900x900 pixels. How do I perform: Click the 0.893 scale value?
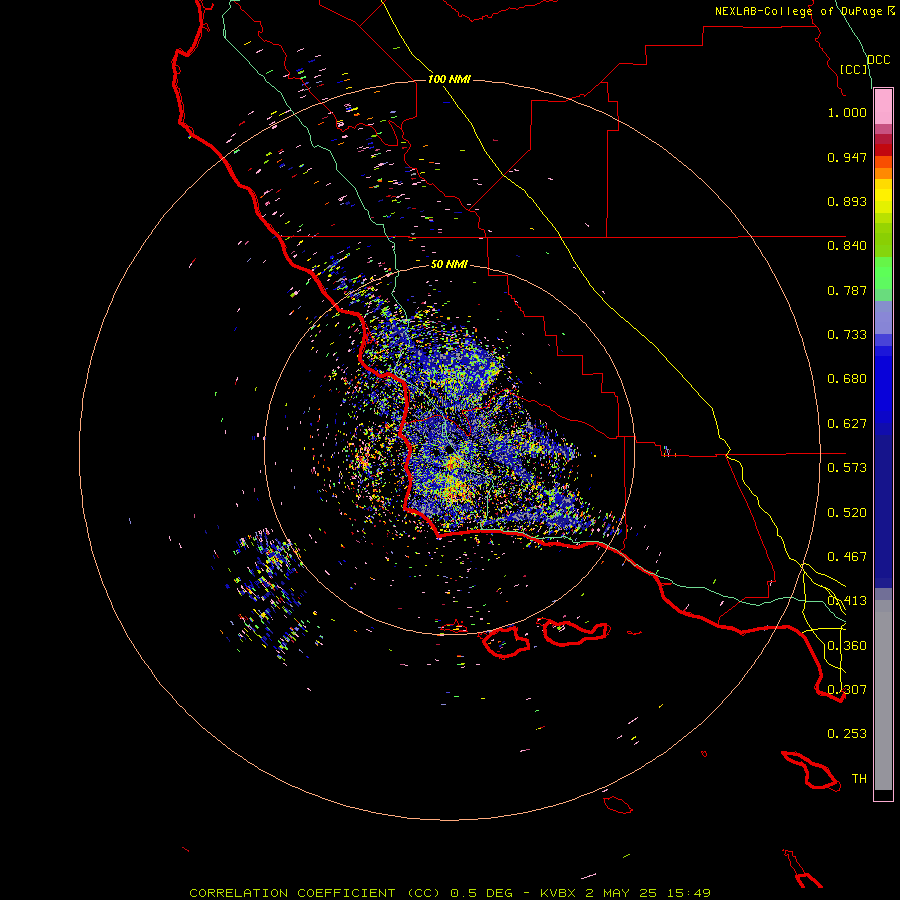click(847, 201)
